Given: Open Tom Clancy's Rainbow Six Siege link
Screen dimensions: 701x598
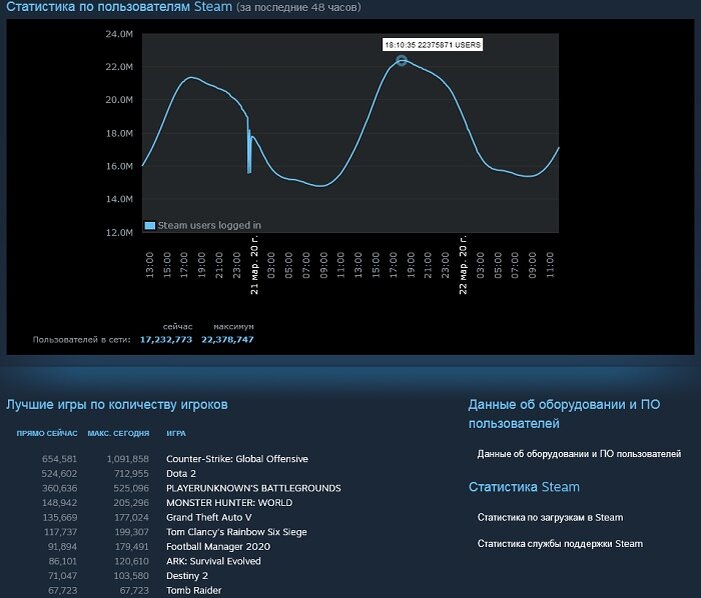Looking at the screenshot, I should (236, 532).
